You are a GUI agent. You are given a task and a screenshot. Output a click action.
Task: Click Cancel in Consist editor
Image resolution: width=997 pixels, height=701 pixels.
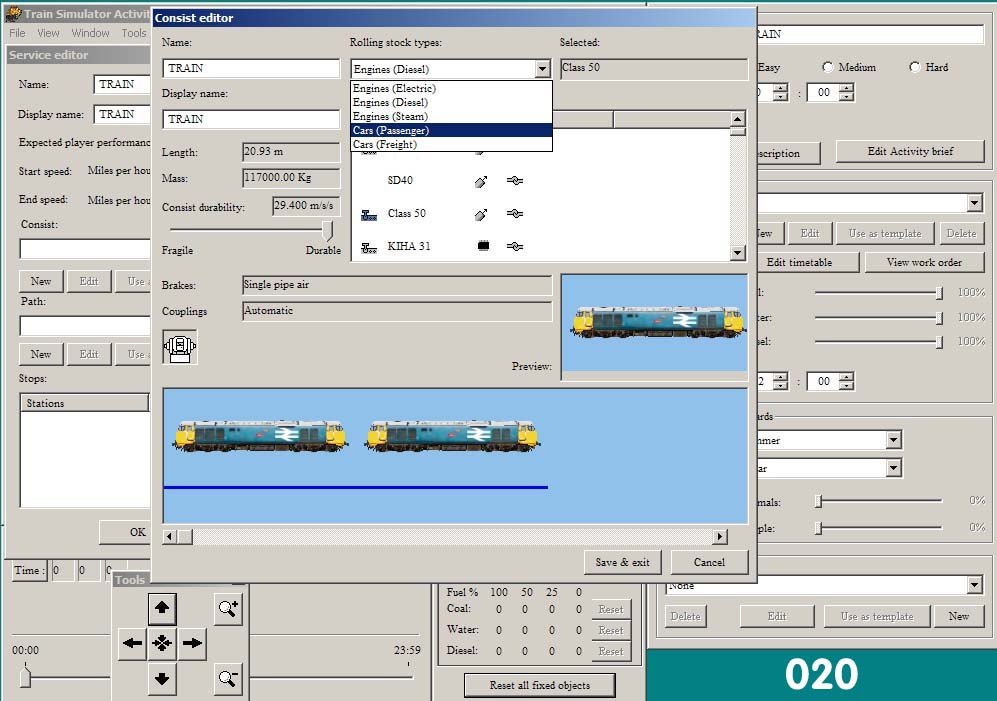pos(709,562)
